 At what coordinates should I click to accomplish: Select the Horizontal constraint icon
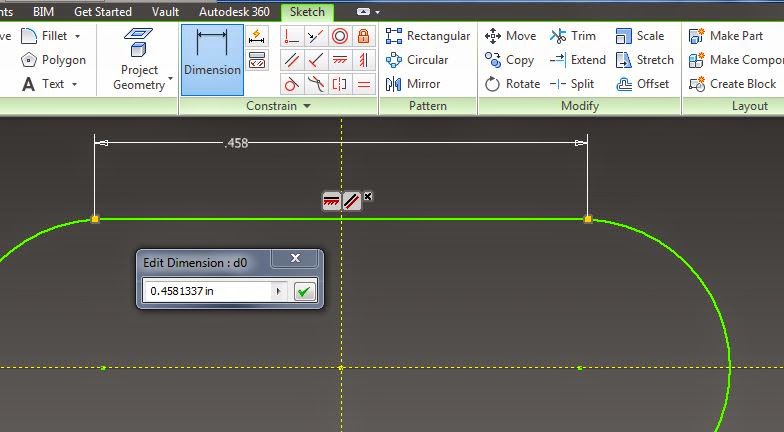(x=340, y=60)
